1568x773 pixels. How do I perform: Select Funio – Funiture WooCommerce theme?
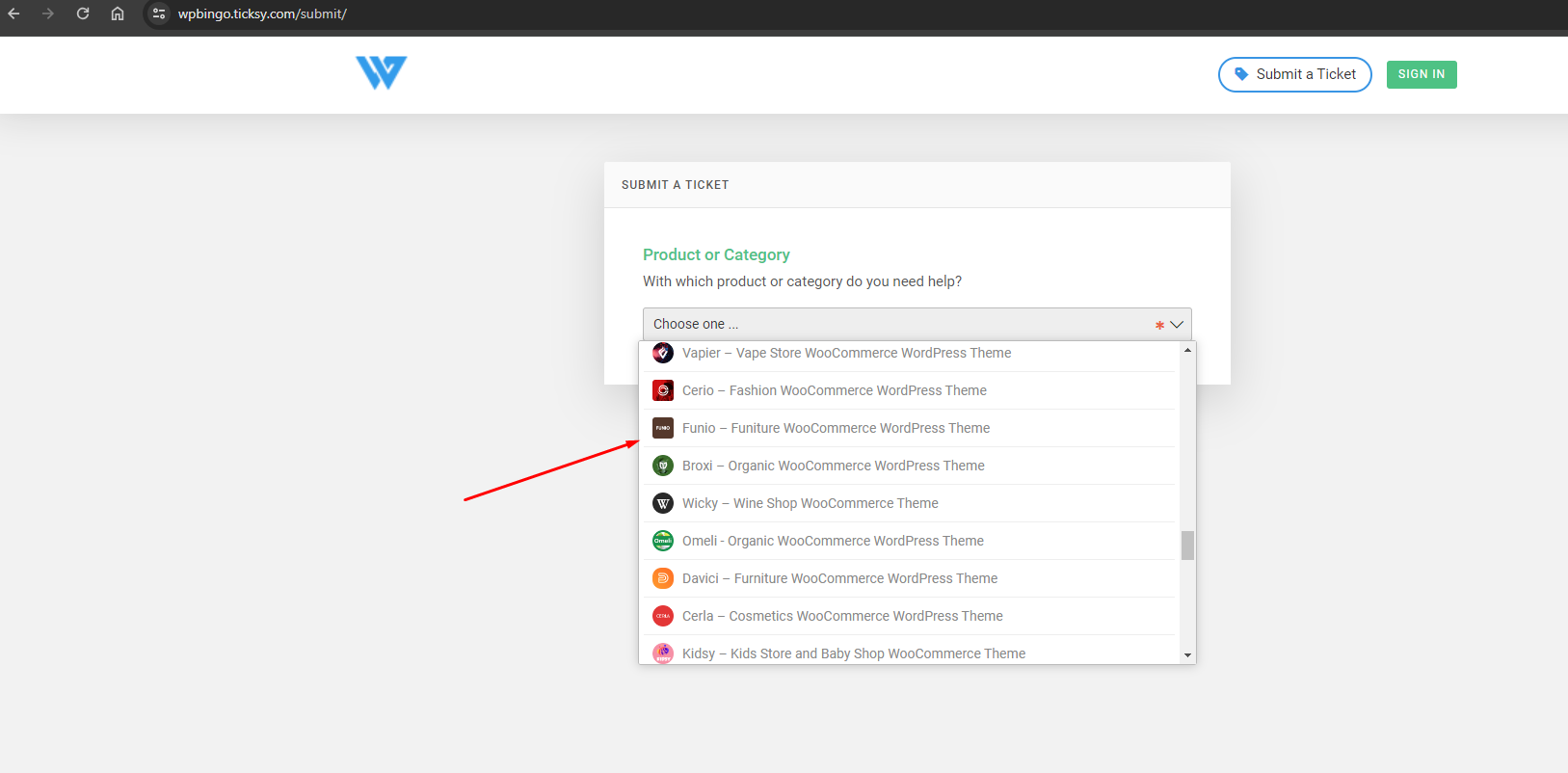(x=907, y=428)
